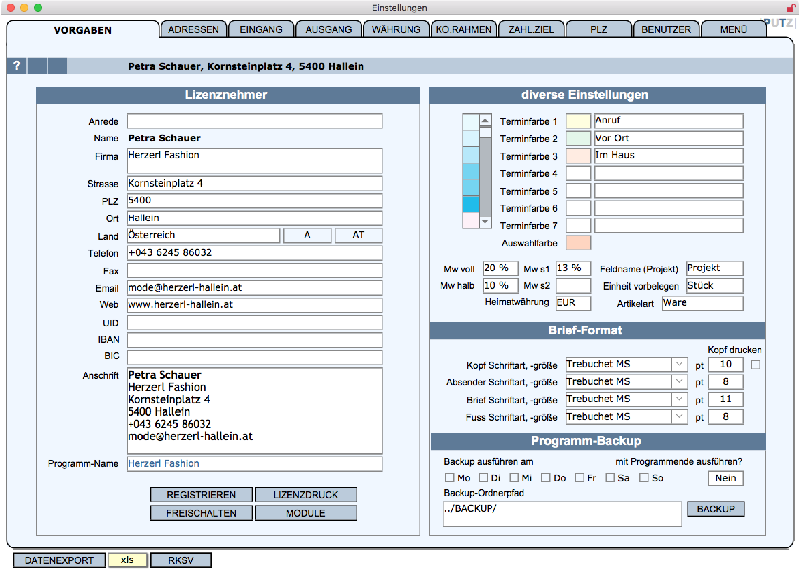The image size is (800, 572).
Task: Open the Absender Schriftart font dropdown
Action: click(x=679, y=382)
